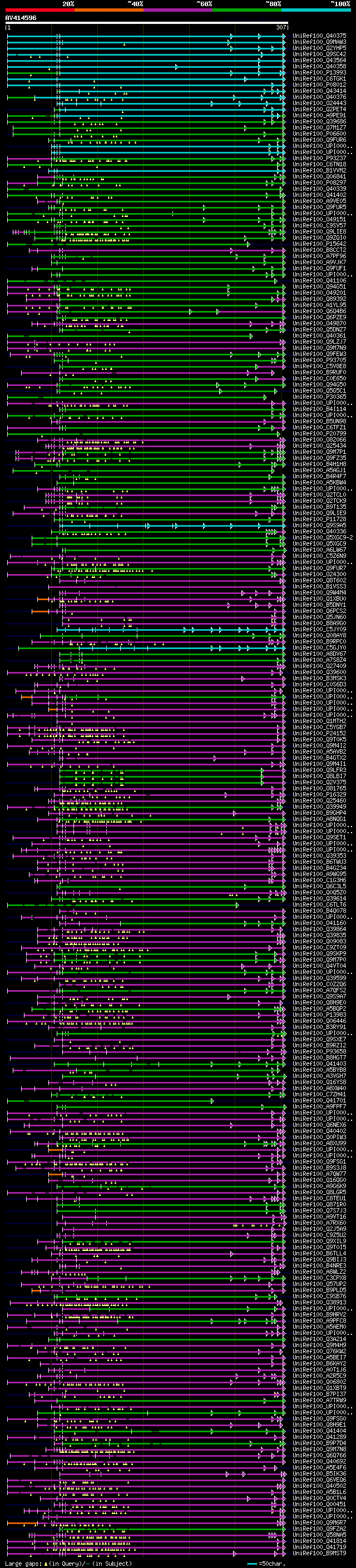Select the AV414596 query name label
Image resolution: width=356 pixels, height=1568 pixels.
coord(21,18)
